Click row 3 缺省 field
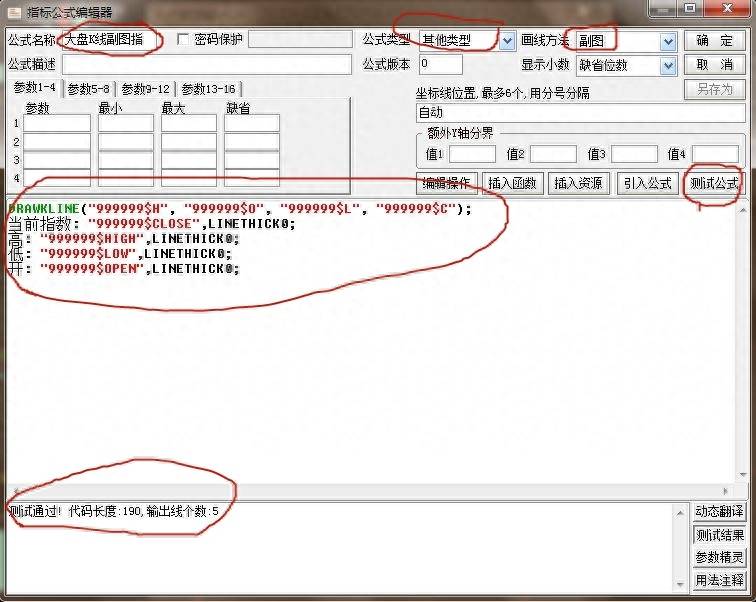Viewport: 756px width, 602px height. [252, 160]
